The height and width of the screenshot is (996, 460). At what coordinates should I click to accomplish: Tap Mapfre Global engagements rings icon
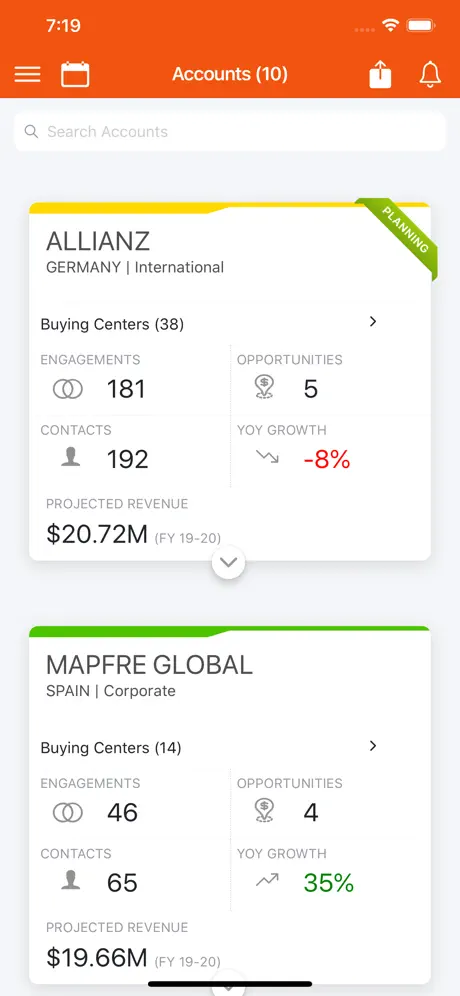click(x=68, y=812)
